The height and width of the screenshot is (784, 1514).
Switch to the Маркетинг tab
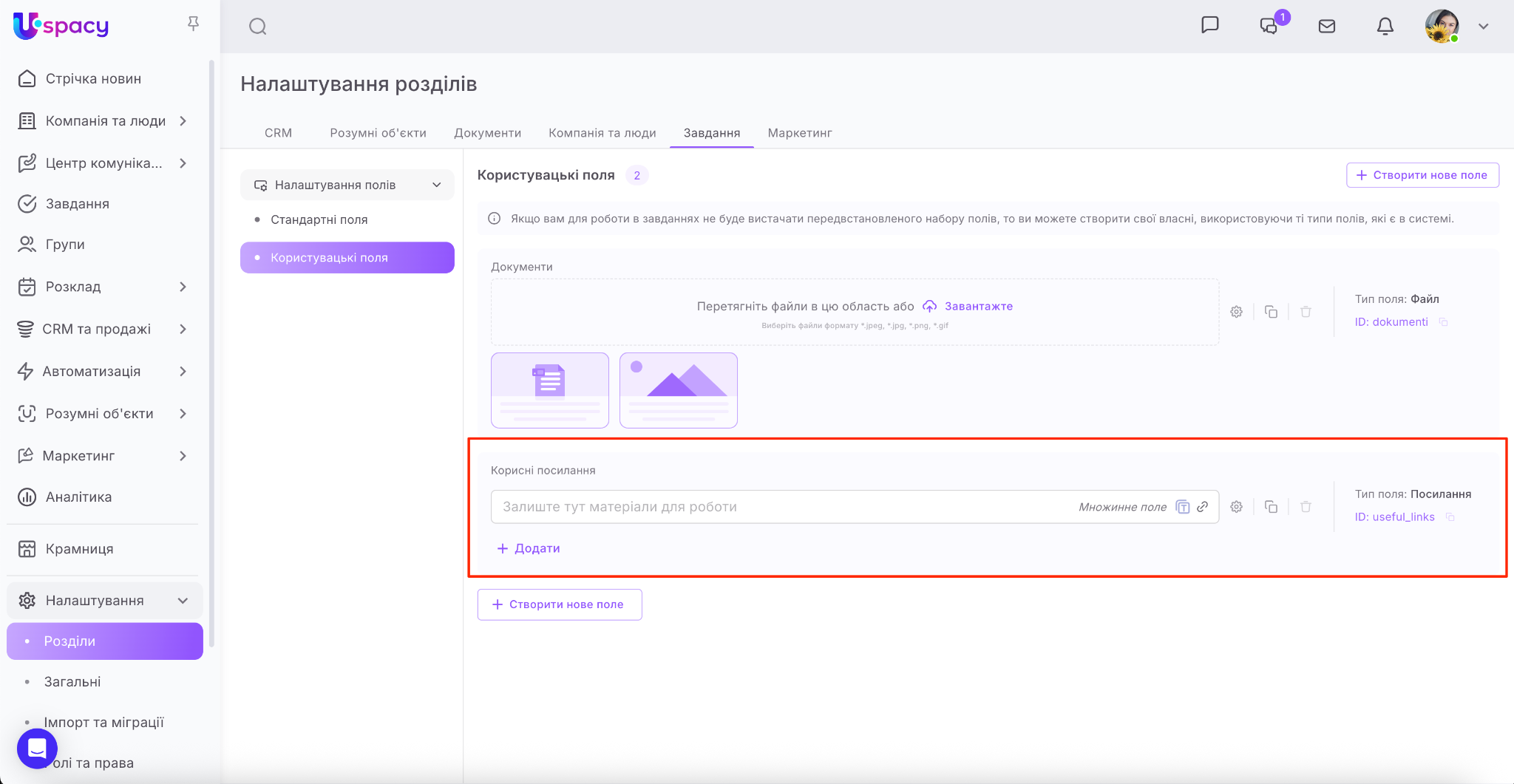click(x=799, y=133)
